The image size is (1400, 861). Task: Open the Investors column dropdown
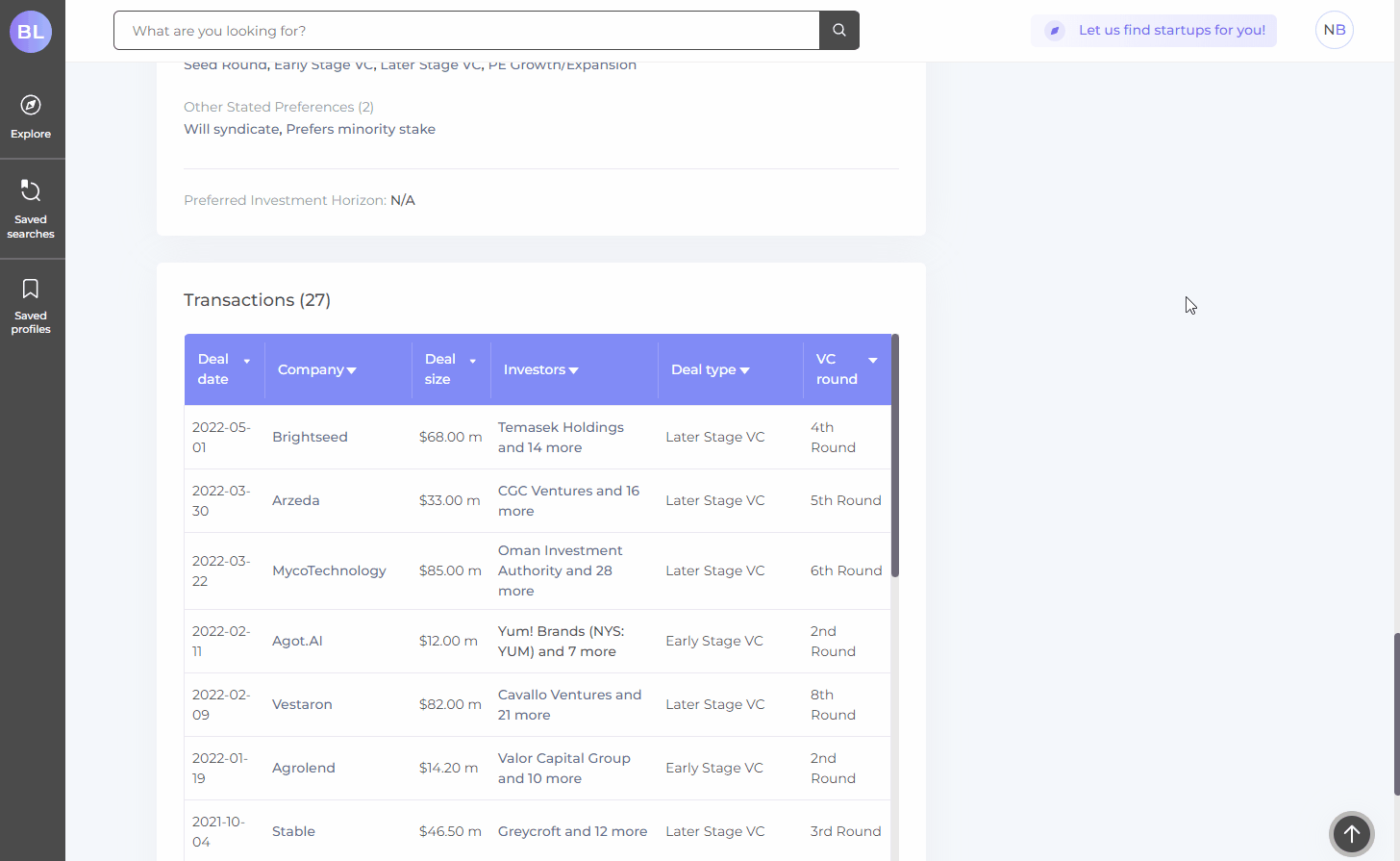(573, 370)
